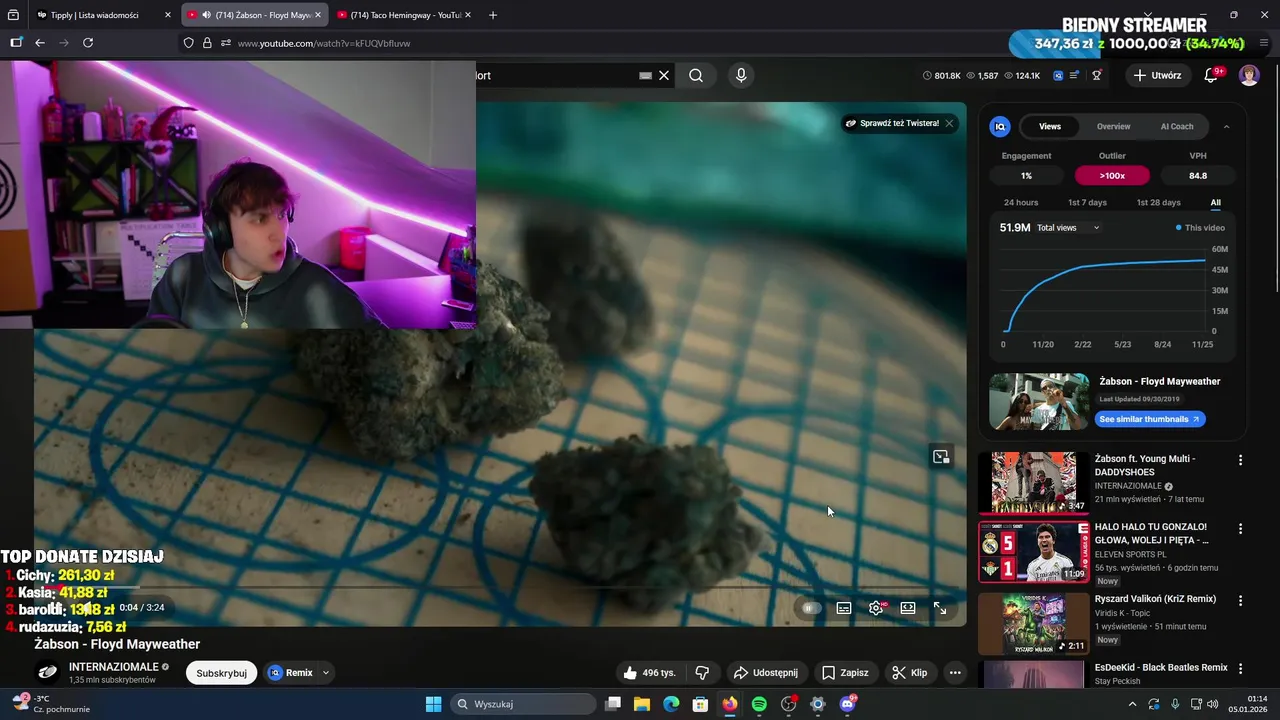Viewport: 1280px width, 720px height.
Task: Click the 84.8 VPH value
Action: coord(1198,176)
